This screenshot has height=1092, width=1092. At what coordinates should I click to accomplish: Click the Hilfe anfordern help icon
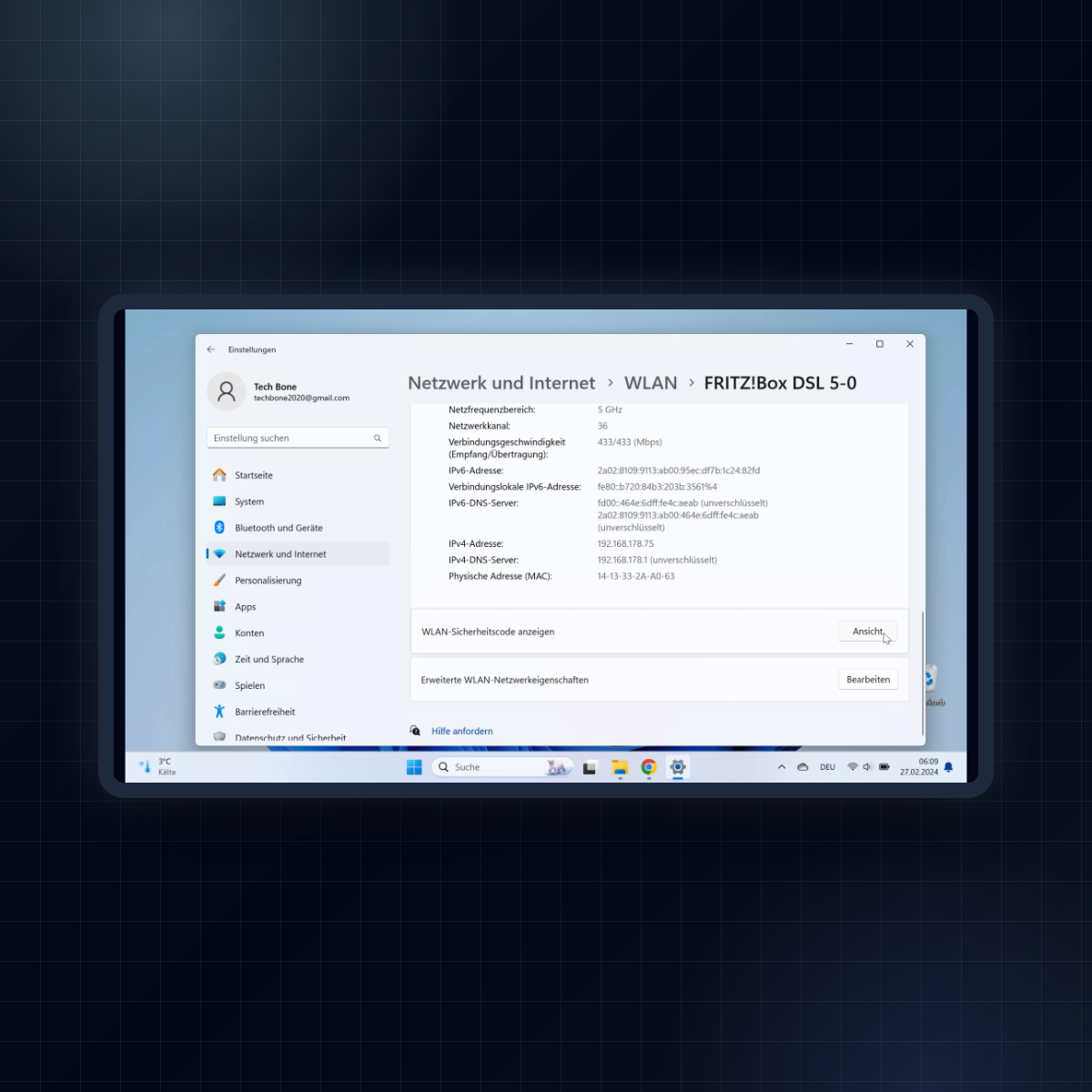tap(415, 731)
